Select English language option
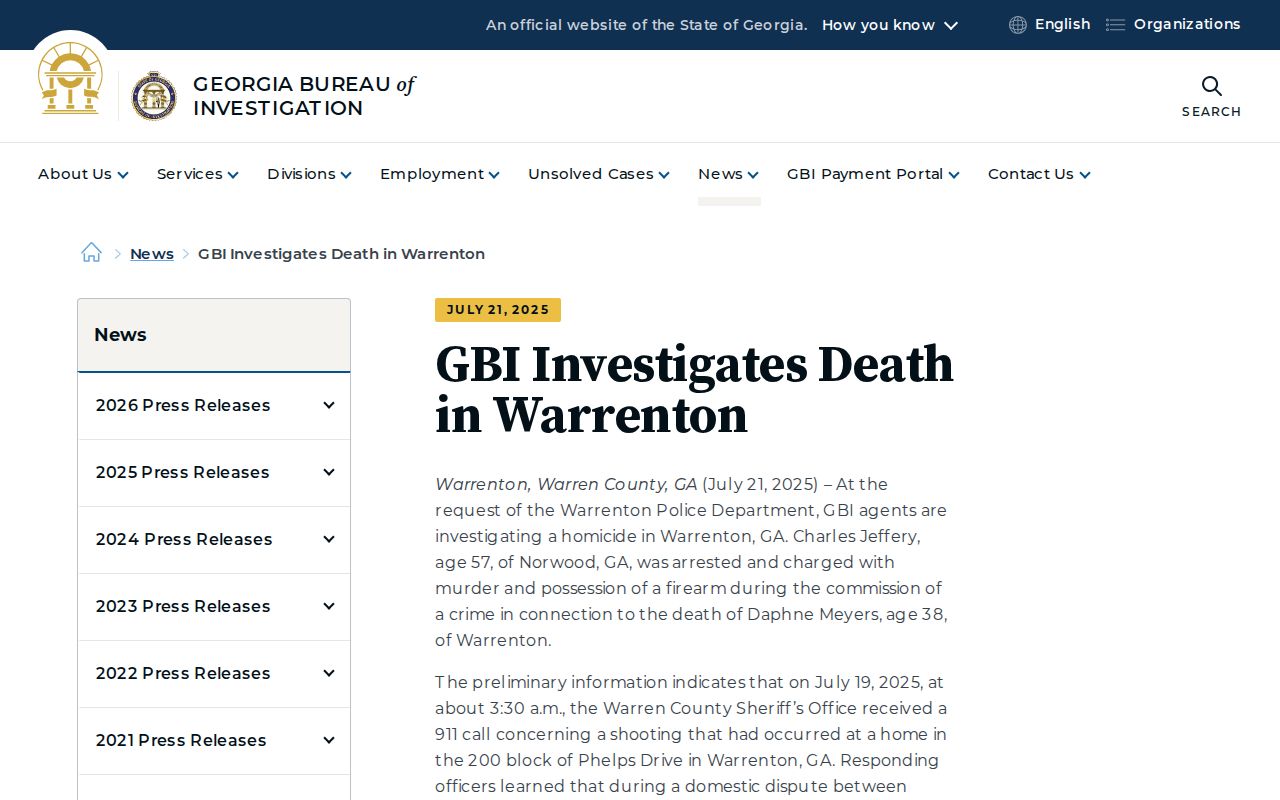Image resolution: width=1280 pixels, height=800 pixels. tap(1062, 24)
